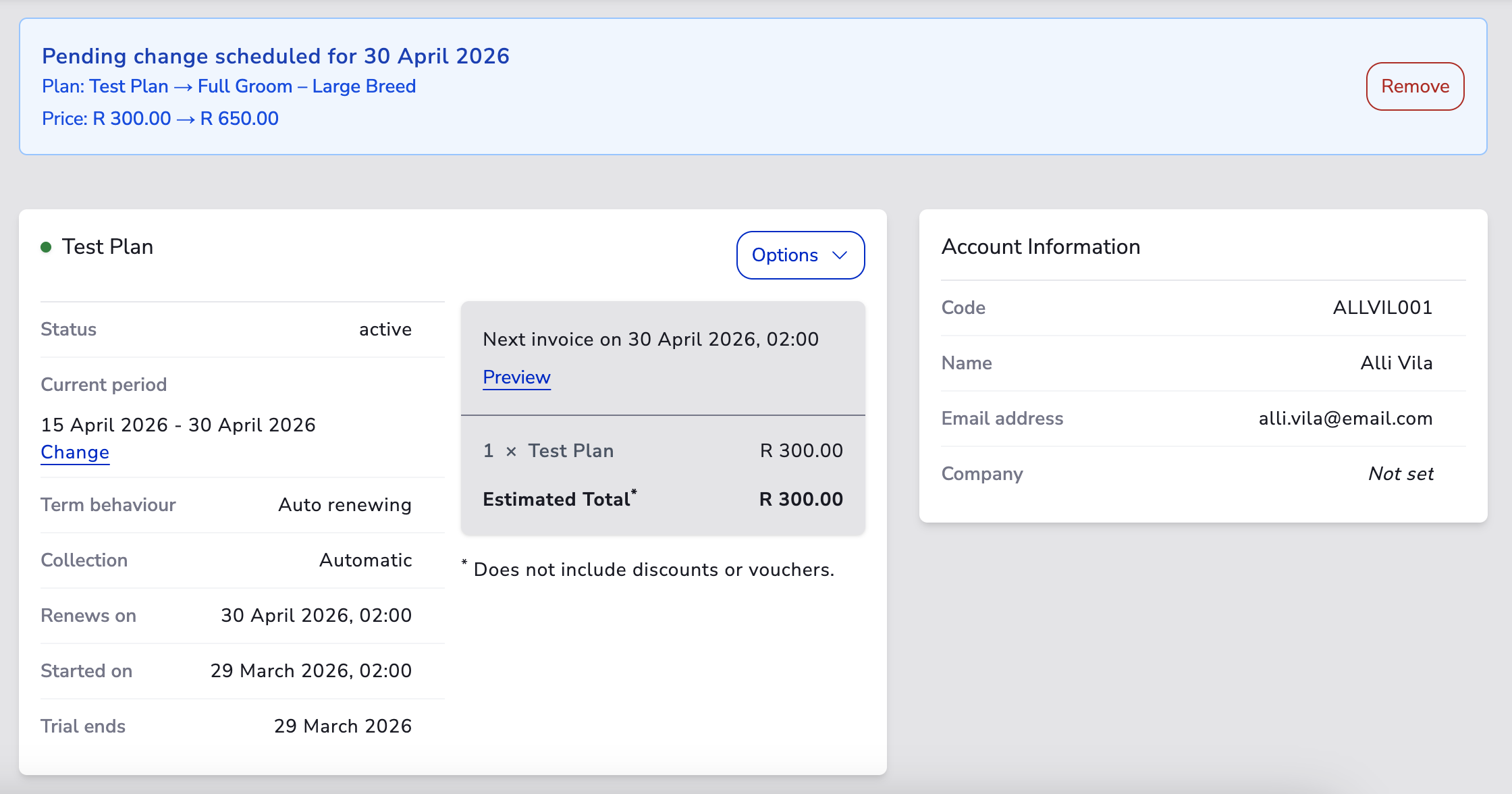Click the name value Alli Vila

tap(1396, 363)
